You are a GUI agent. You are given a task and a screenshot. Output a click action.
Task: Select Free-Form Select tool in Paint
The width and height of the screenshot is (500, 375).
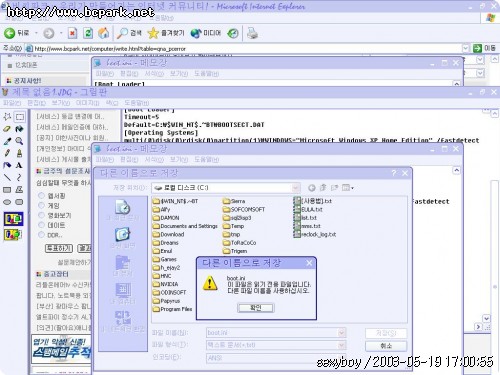tap(7, 117)
